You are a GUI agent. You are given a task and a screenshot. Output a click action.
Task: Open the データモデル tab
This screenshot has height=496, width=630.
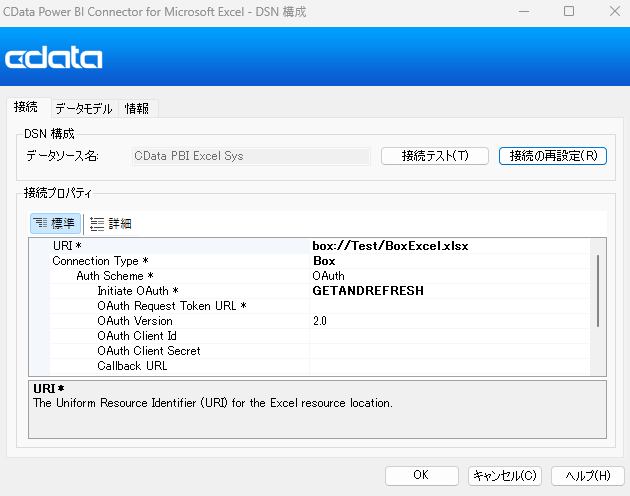(x=83, y=108)
